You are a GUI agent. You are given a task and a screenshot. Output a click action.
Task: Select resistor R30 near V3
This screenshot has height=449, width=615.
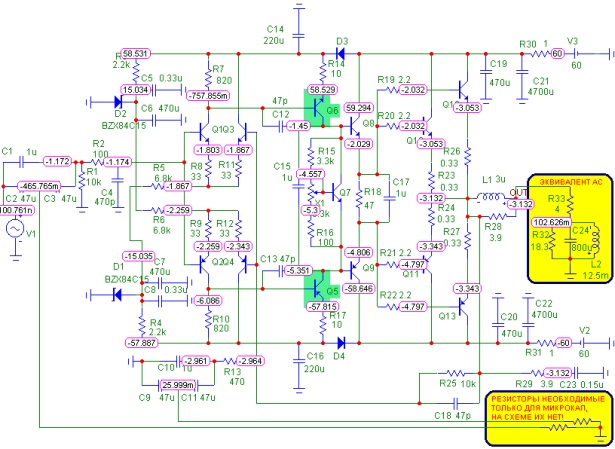tap(540, 53)
